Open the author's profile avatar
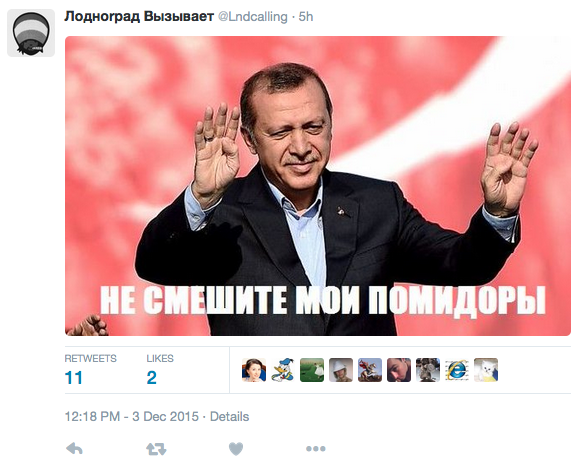The image size is (580, 467). (x=31, y=33)
